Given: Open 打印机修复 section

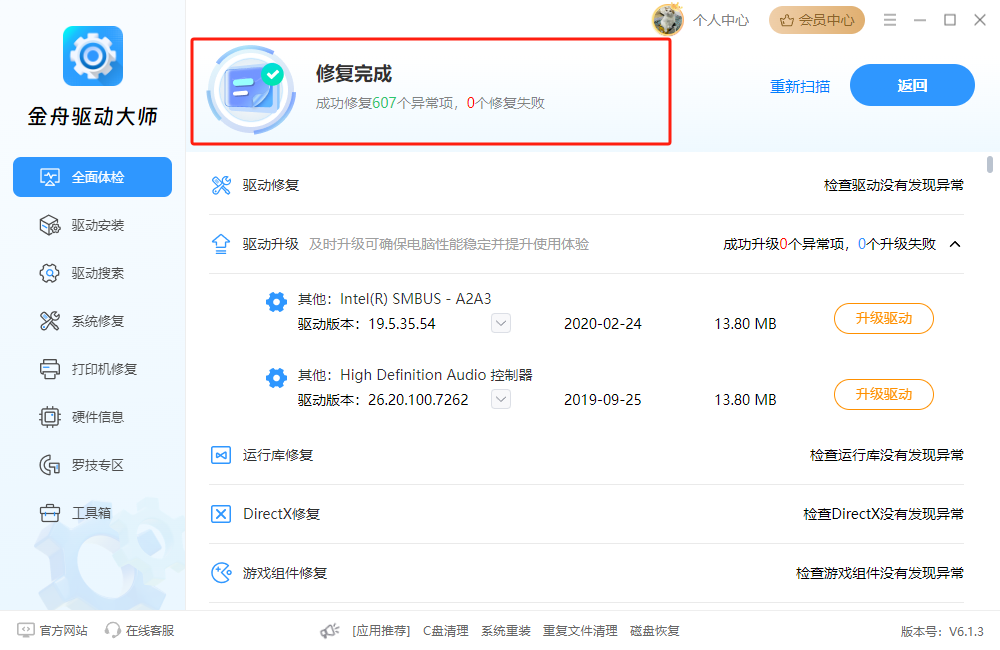Looking at the screenshot, I should point(92,369).
